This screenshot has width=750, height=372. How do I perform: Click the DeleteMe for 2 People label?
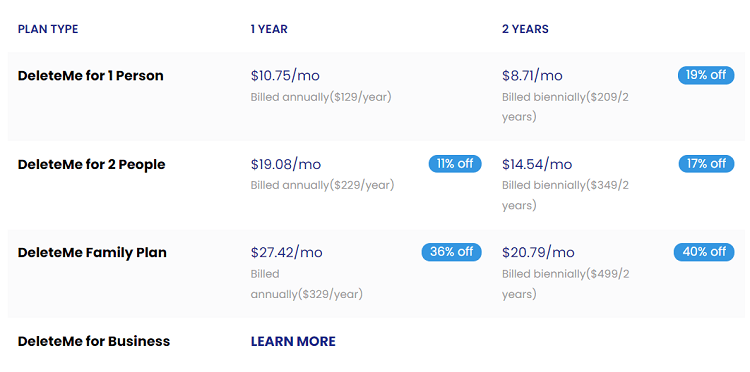pos(91,164)
